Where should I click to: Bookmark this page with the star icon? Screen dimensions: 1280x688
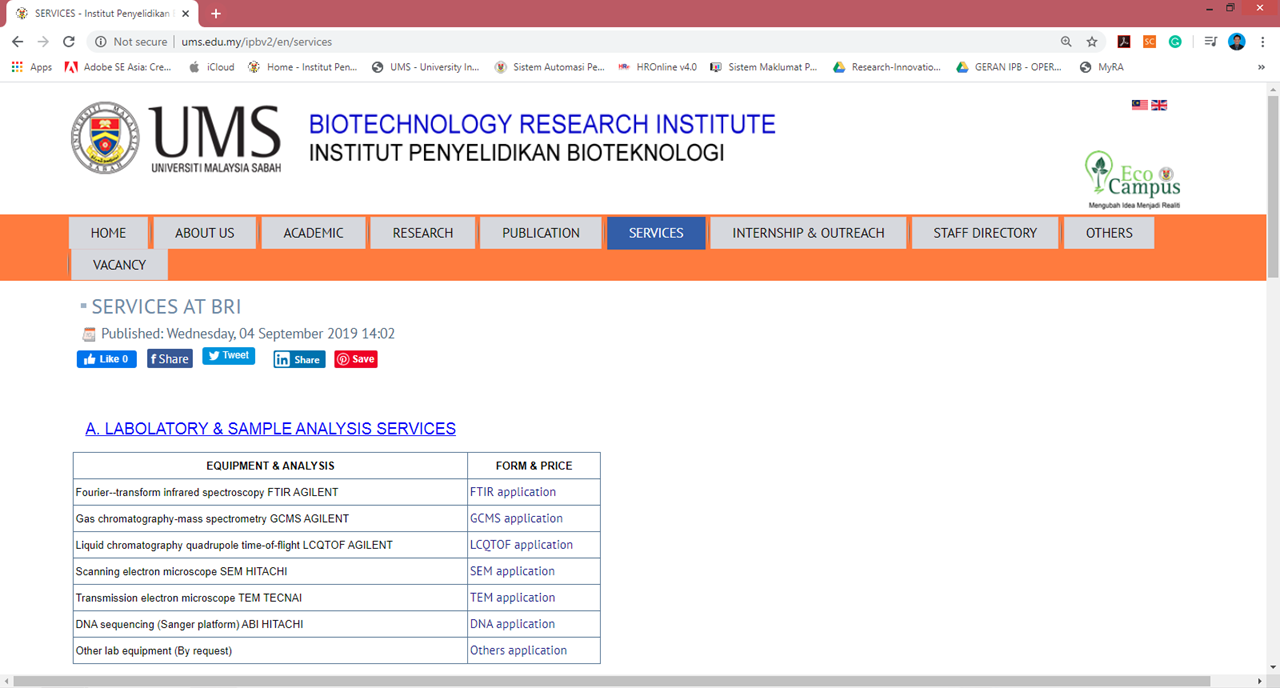[1092, 42]
